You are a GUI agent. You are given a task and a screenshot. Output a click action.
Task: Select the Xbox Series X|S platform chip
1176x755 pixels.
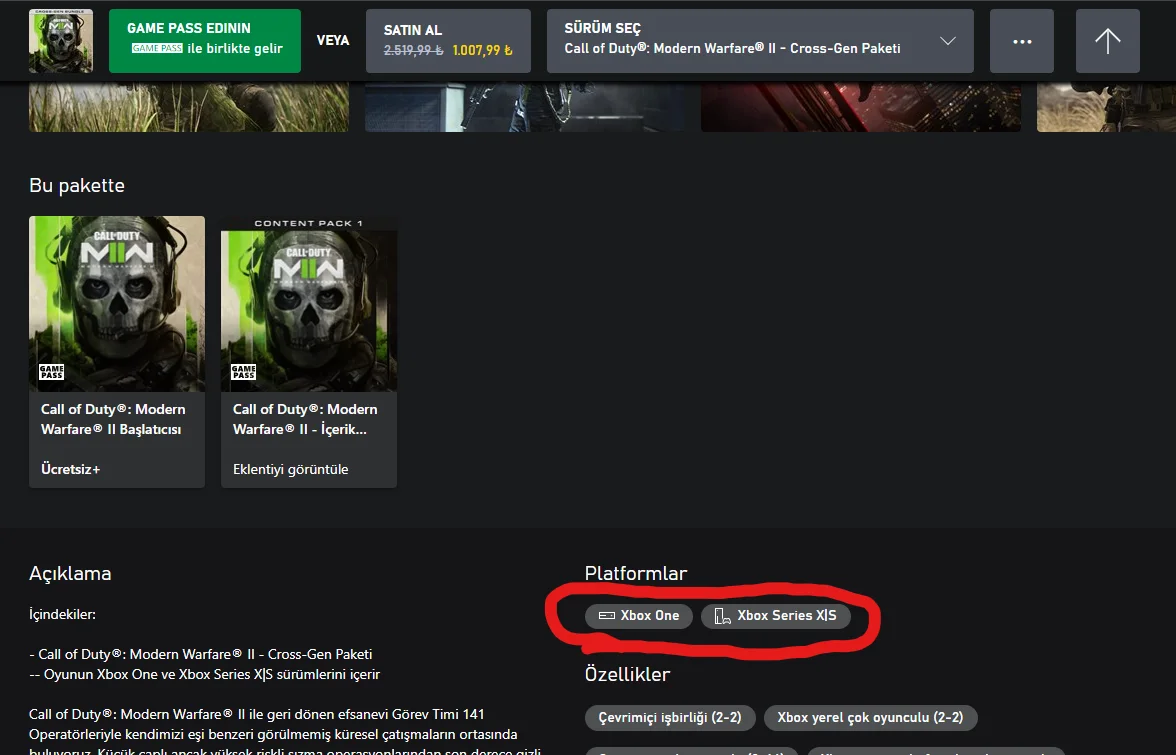tap(776, 616)
